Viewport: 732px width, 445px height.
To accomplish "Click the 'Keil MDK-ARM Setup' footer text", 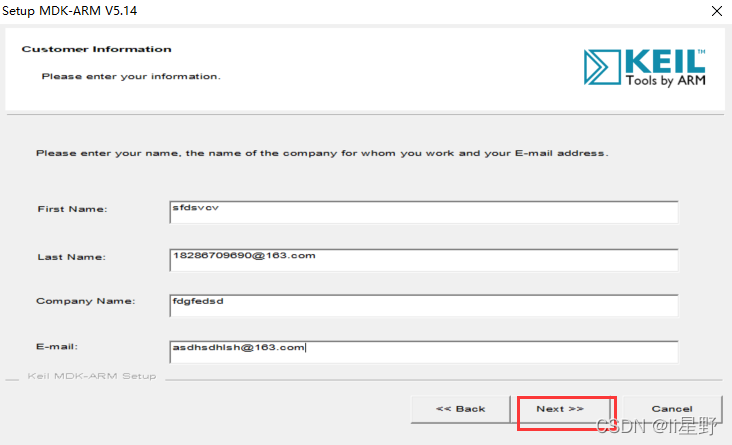I will coord(91,377).
